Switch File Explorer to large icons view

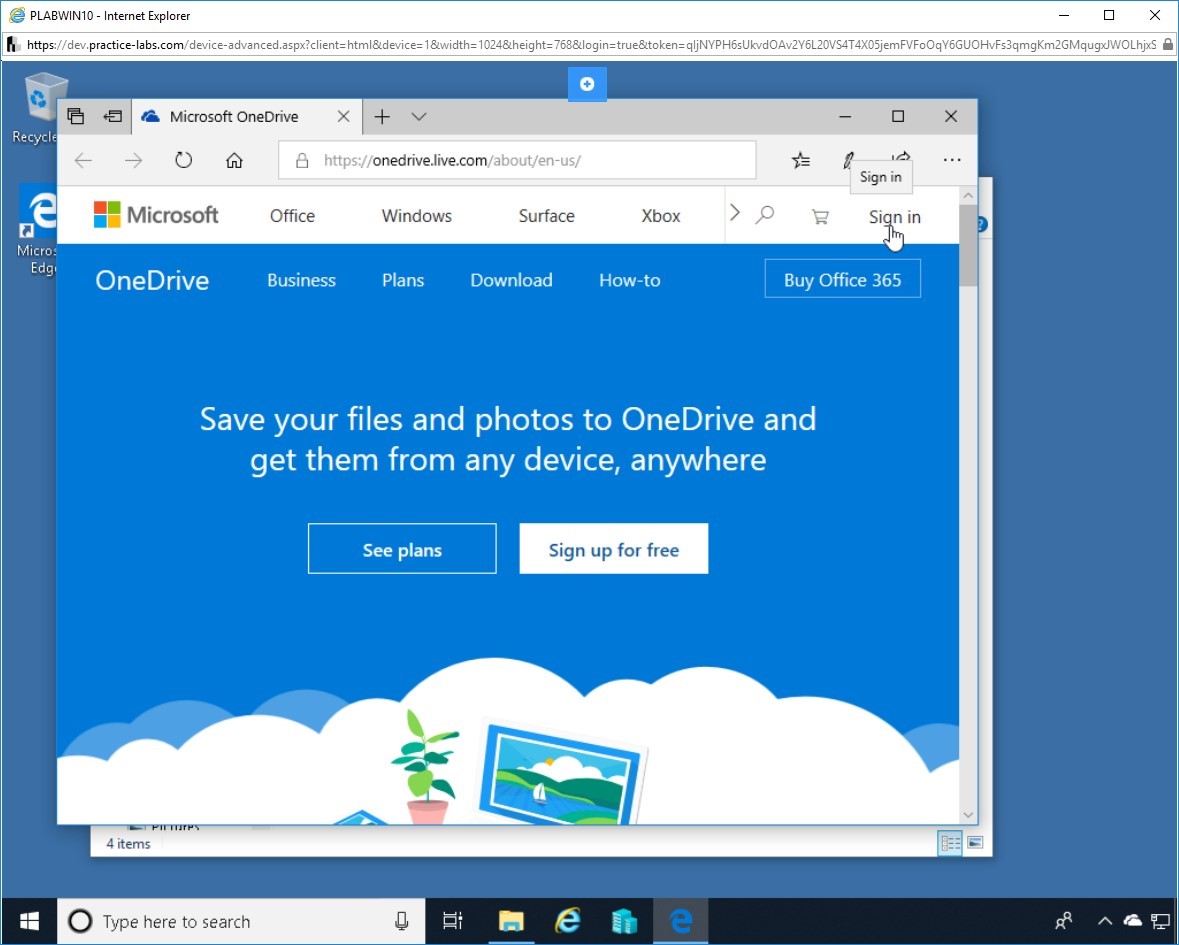point(975,843)
